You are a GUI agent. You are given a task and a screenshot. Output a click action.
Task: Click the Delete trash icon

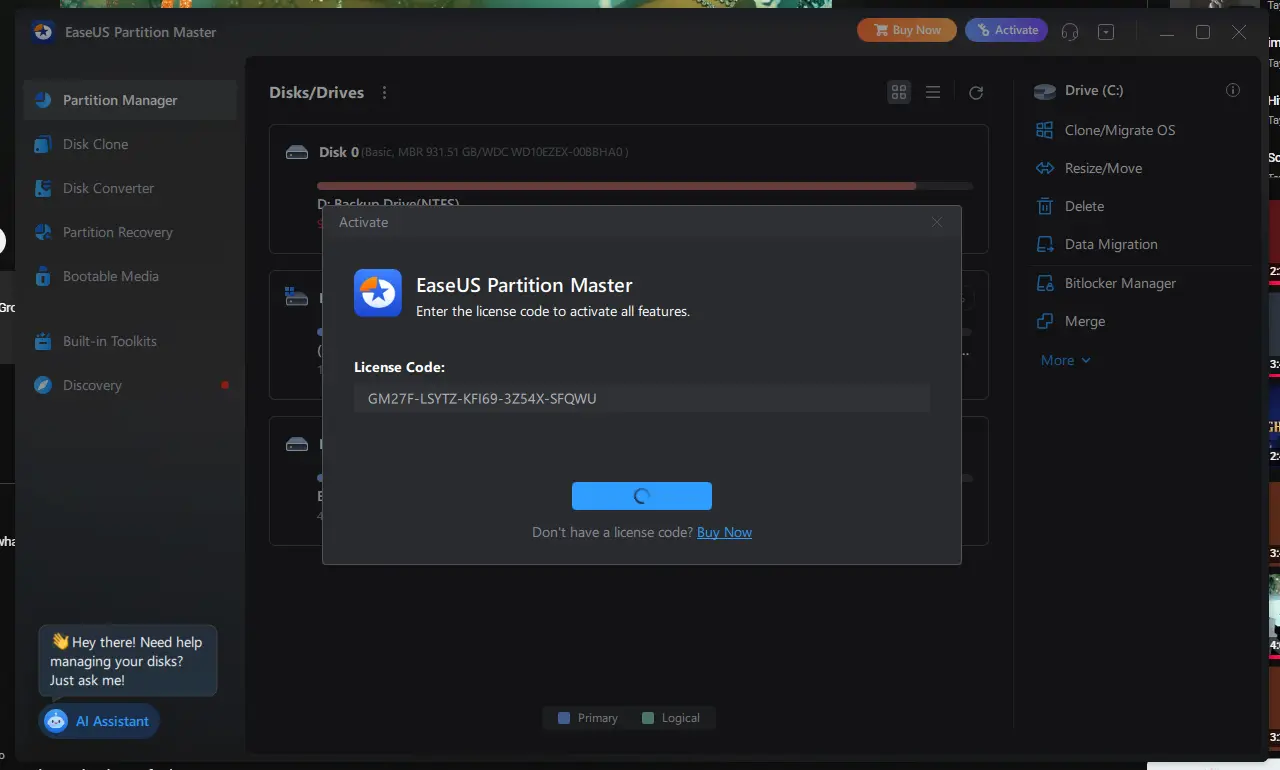pyautogui.click(x=1045, y=206)
